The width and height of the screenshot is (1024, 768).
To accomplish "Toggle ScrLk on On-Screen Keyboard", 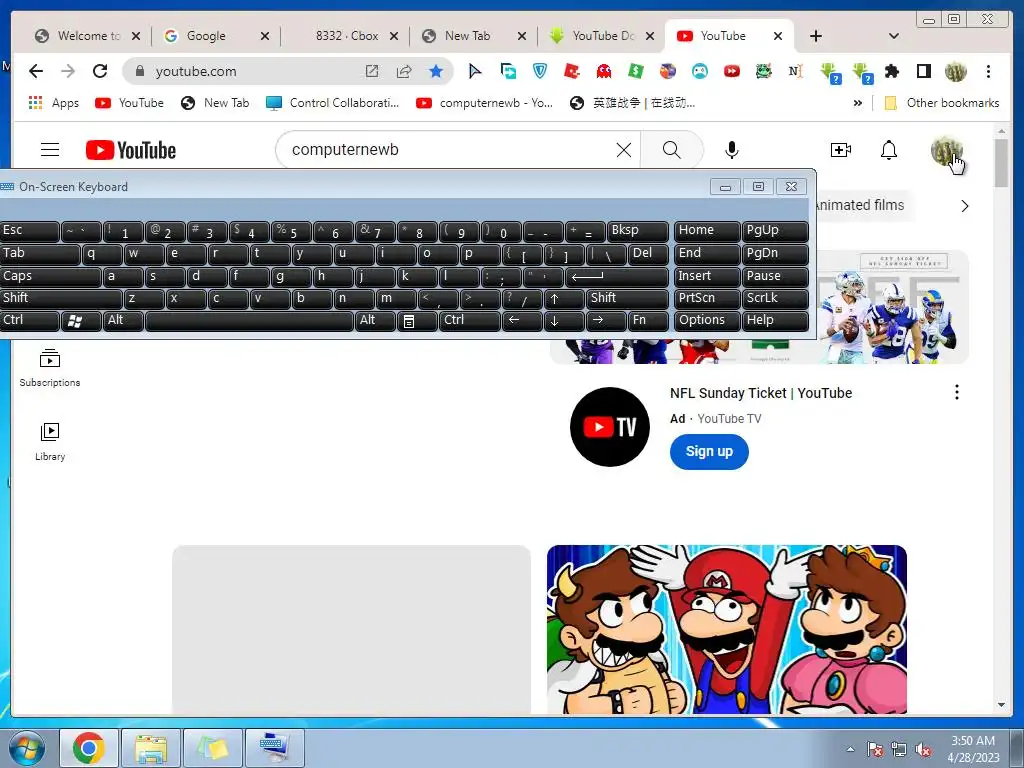I will (775, 298).
